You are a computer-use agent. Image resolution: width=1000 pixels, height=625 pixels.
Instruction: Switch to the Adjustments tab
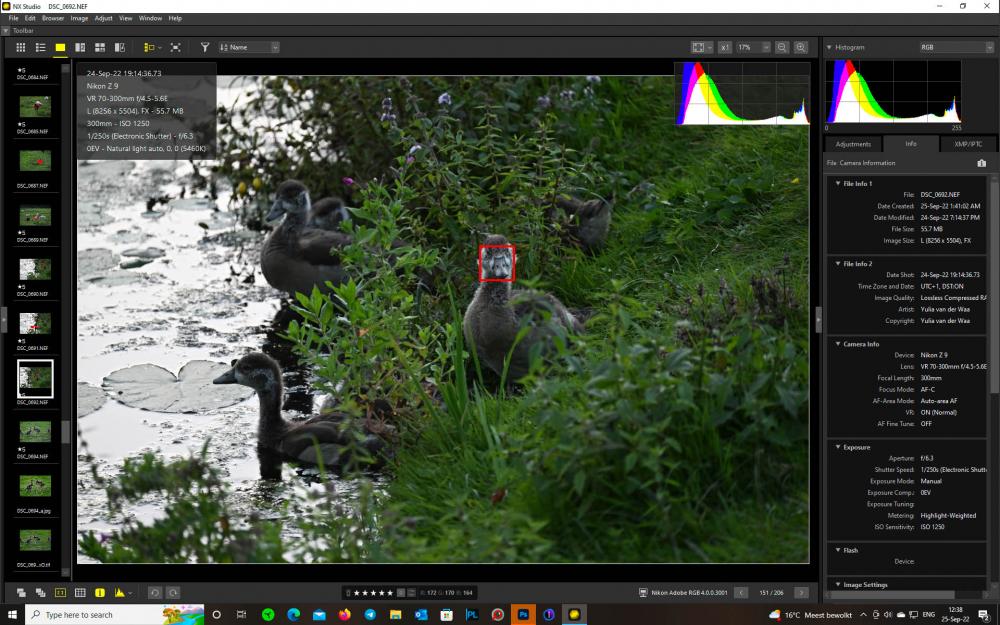tap(853, 144)
